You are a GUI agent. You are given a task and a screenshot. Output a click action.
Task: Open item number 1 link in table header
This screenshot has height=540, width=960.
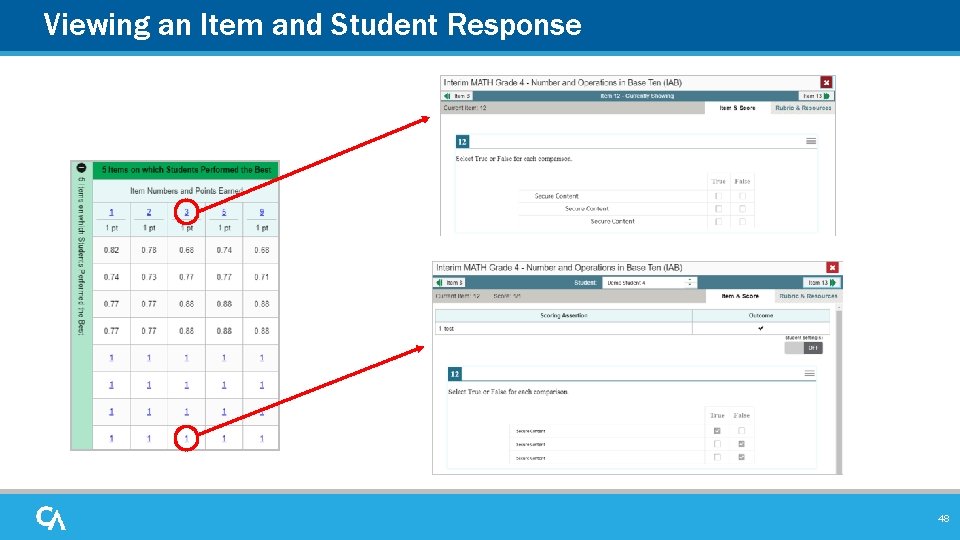(111, 212)
